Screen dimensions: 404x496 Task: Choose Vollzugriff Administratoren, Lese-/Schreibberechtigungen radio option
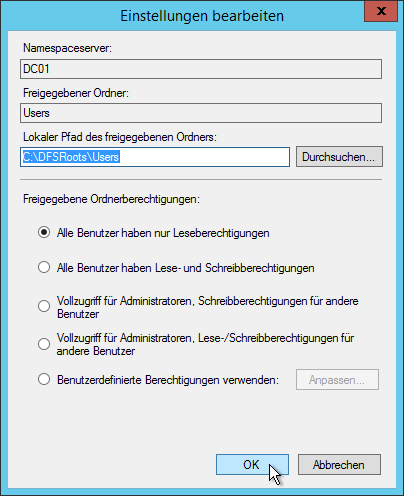click(x=44, y=344)
